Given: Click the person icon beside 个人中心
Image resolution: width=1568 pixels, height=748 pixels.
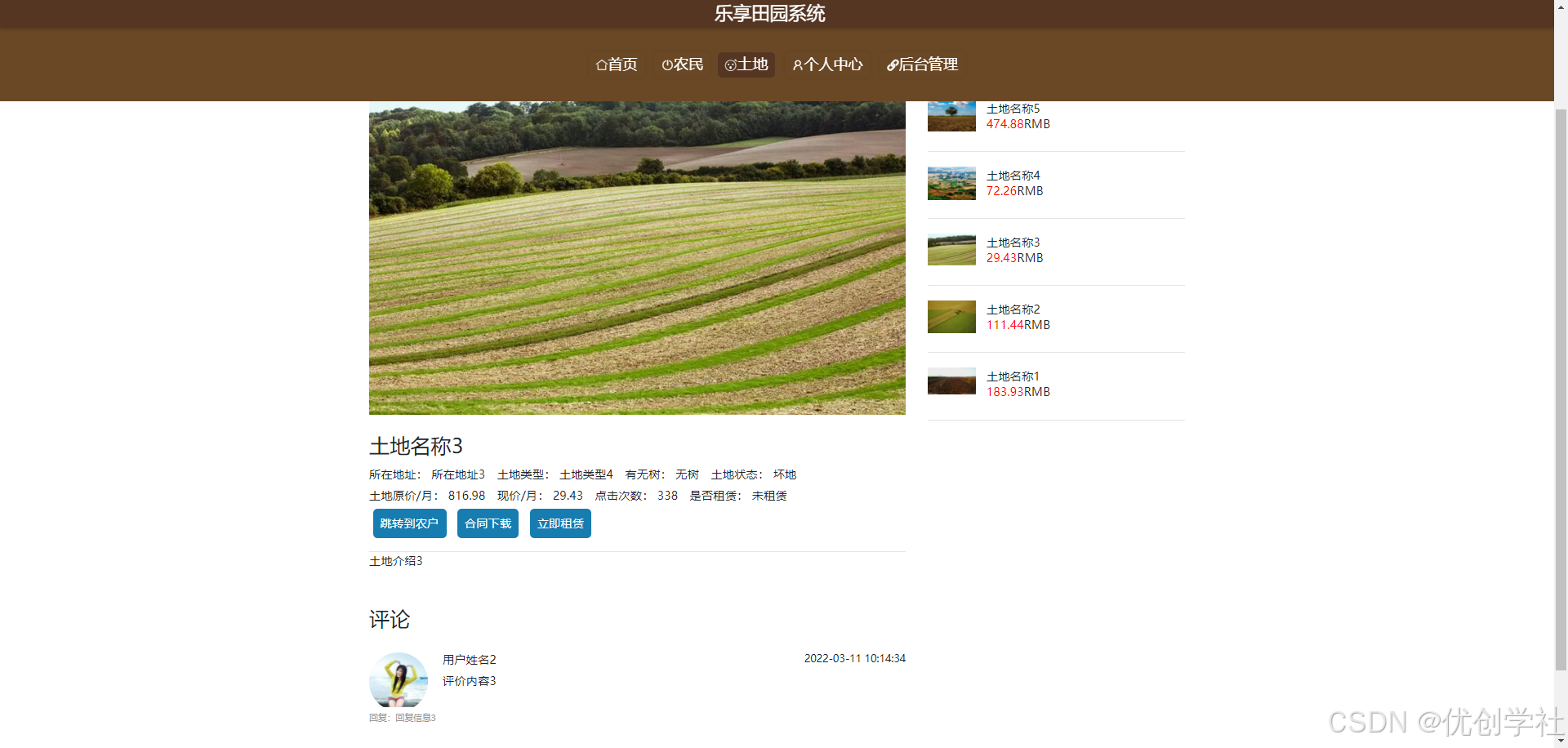Looking at the screenshot, I should point(797,65).
